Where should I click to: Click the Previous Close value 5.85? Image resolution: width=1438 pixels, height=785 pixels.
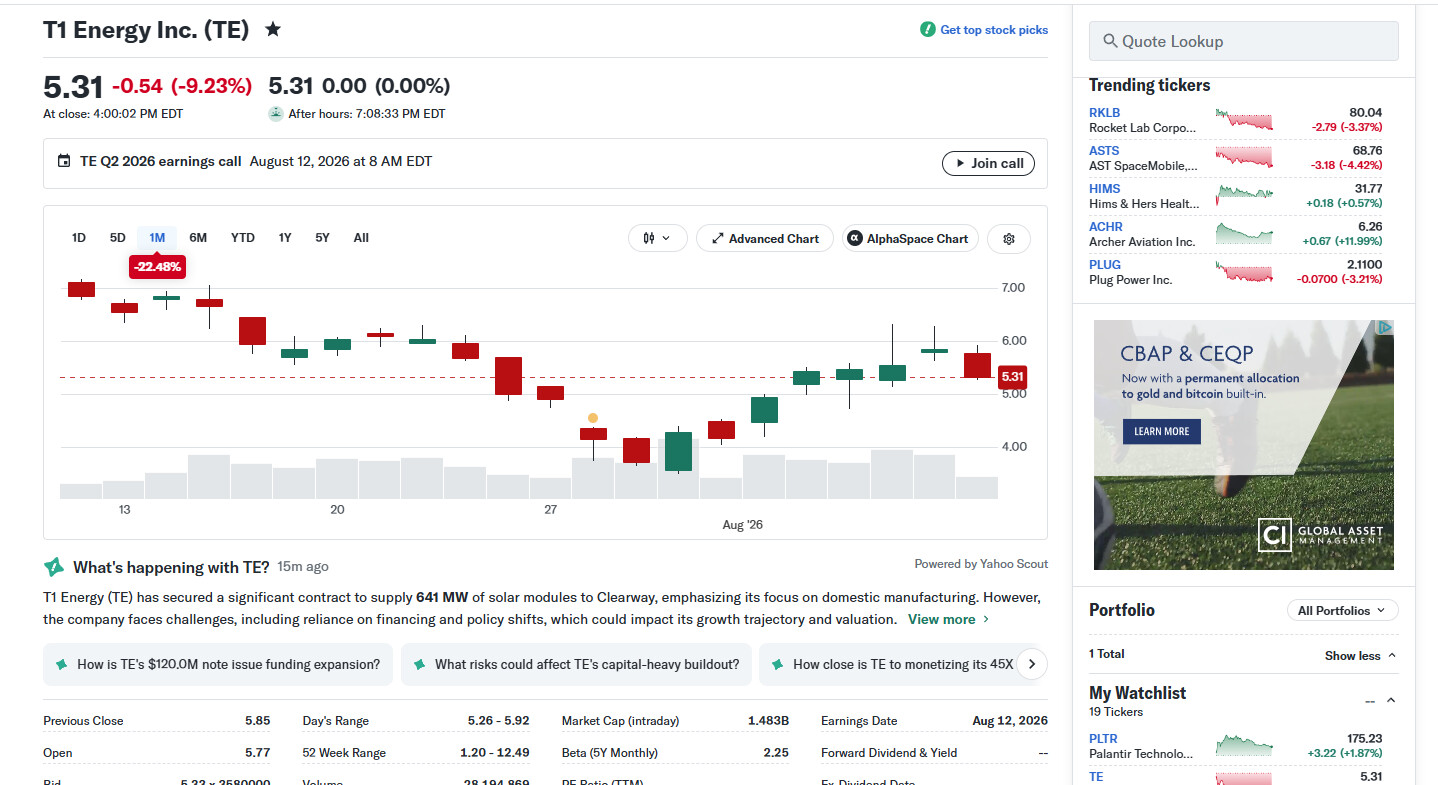click(x=257, y=721)
